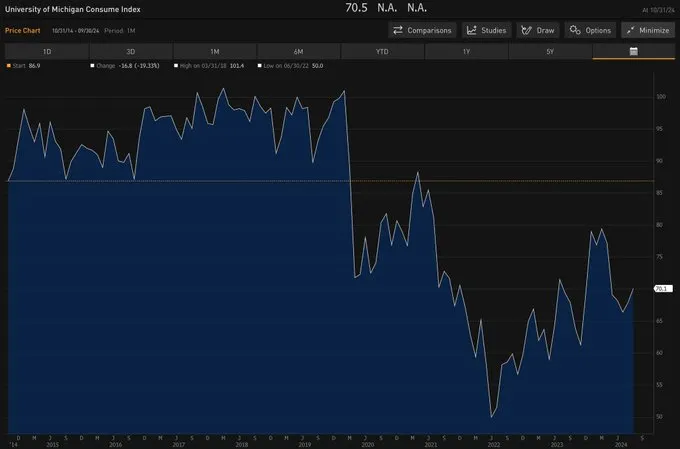
Task: Minimize the price chart panel
Action: [x=648, y=30]
